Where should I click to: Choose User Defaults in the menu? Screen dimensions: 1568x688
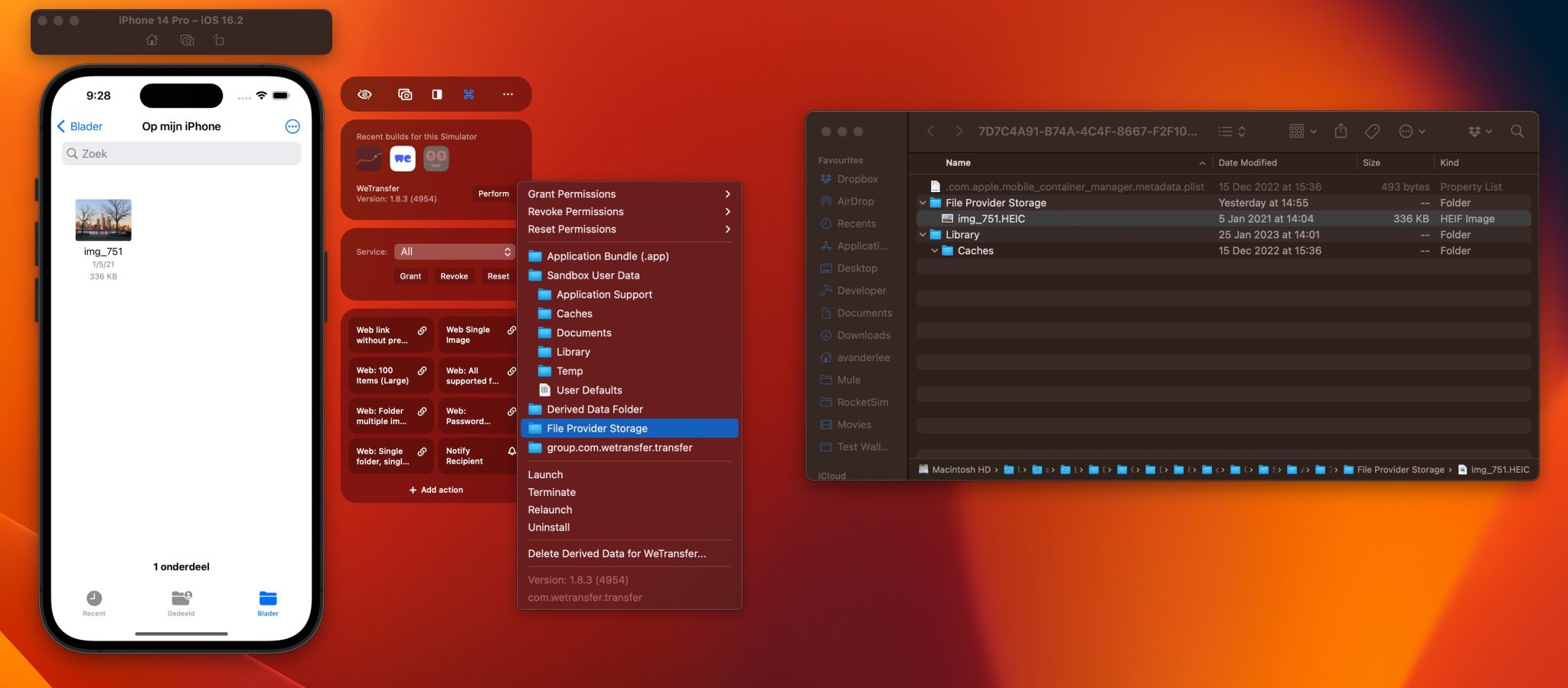click(x=629, y=390)
